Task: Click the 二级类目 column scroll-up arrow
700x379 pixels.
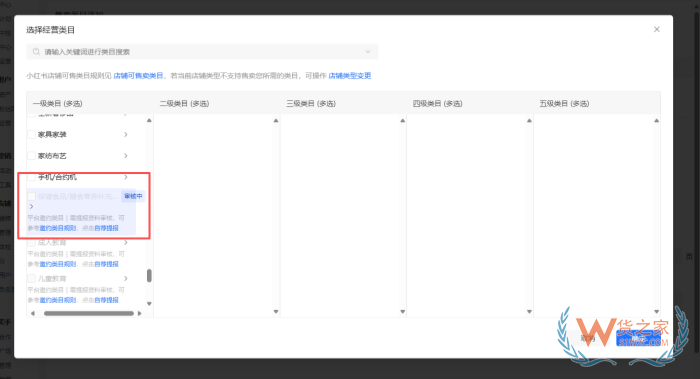Action: click(276, 121)
